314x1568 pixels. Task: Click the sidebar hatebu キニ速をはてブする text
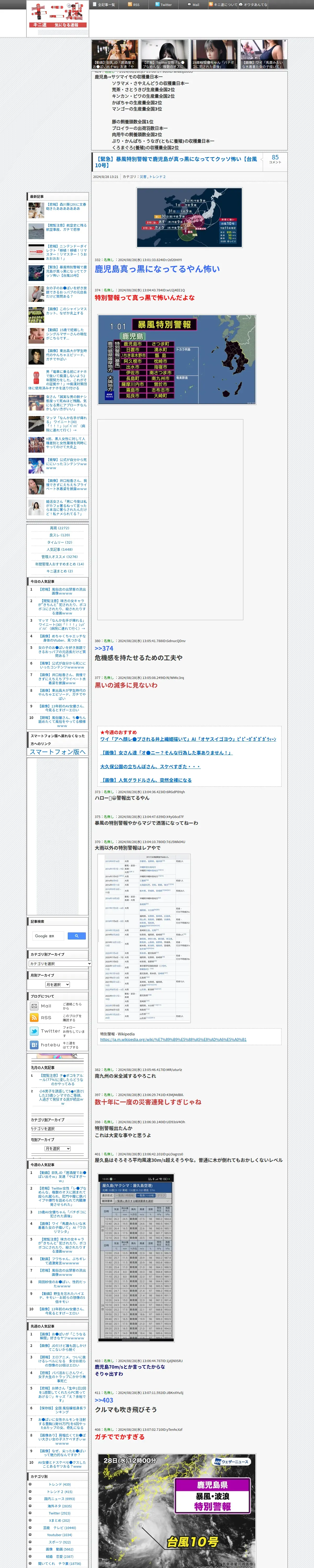pos(70,1045)
